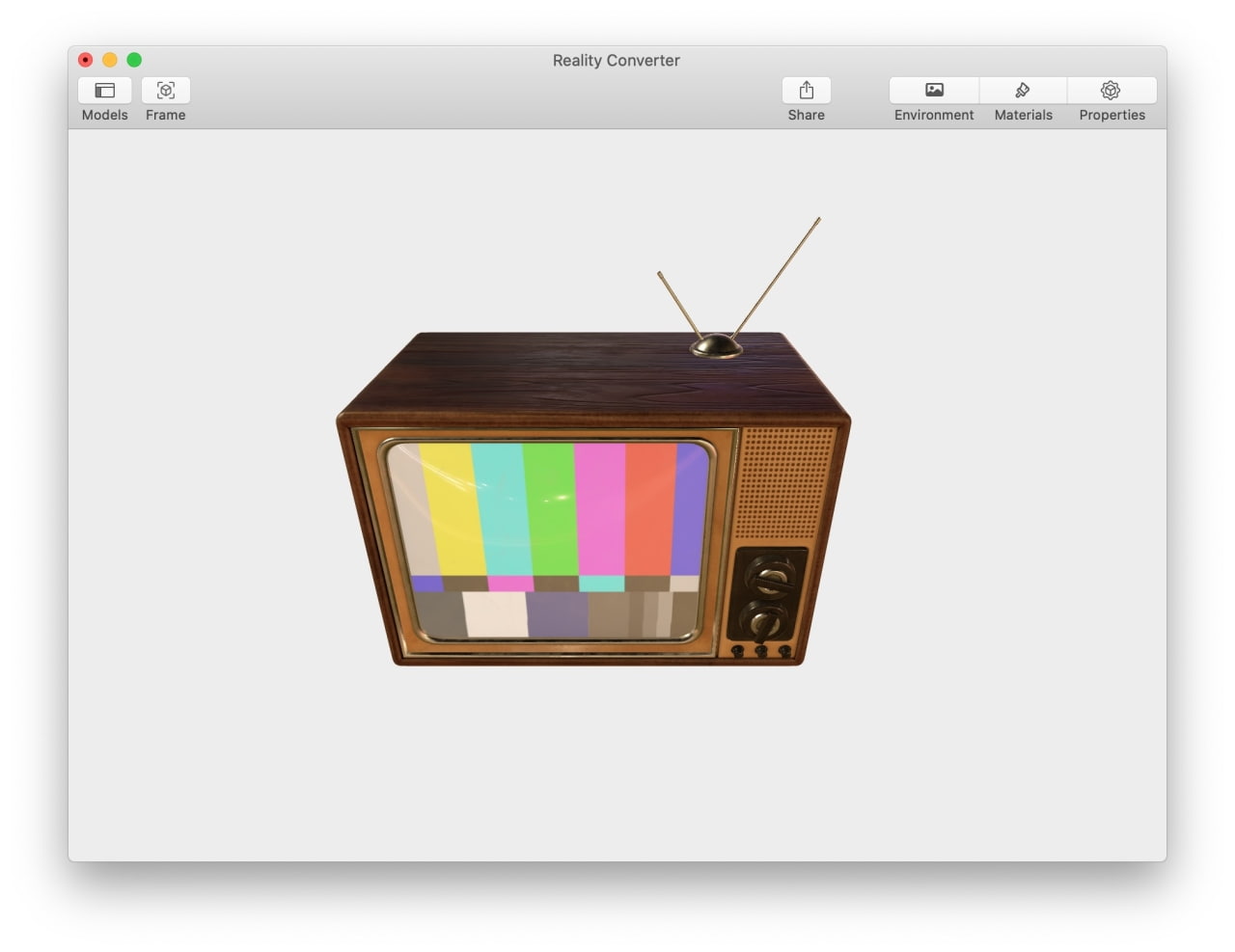Minimize the Reality Converter window
Viewport: 1235px width, 952px height.
109,59
